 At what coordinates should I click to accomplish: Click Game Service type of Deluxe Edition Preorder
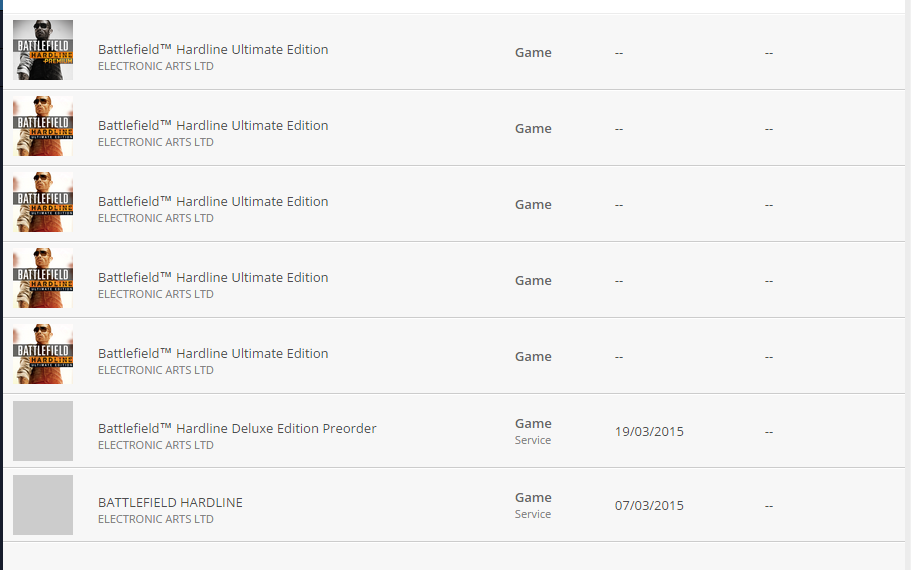tap(533, 431)
